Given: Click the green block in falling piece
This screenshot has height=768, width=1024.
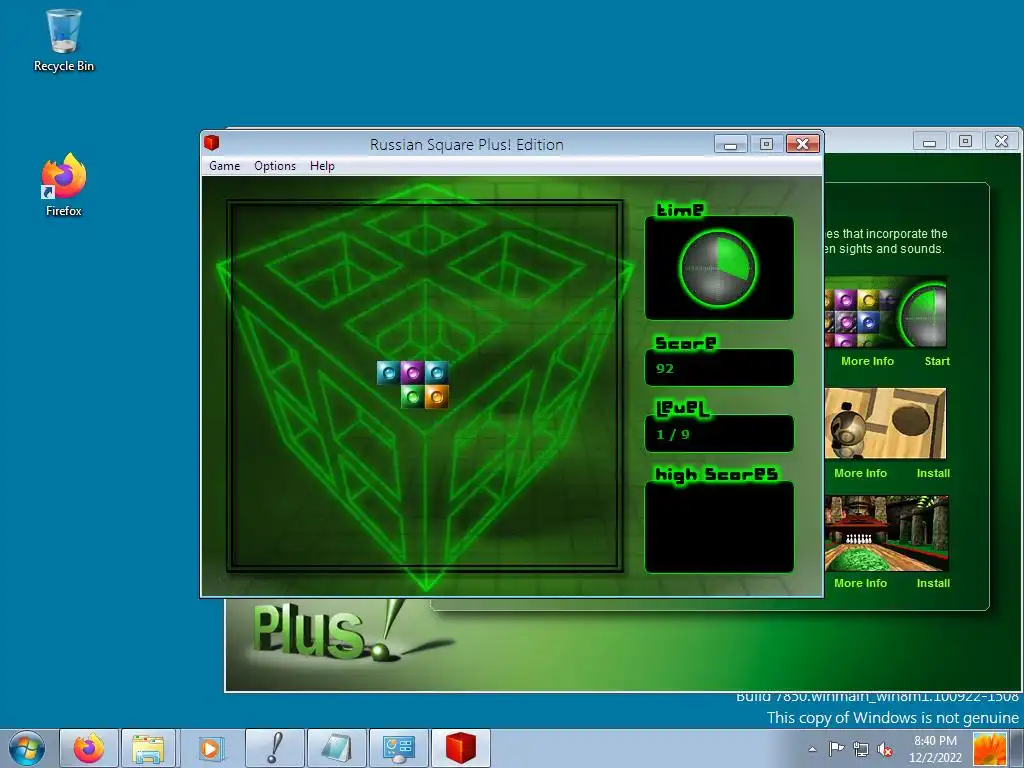Looking at the screenshot, I should tap(412, 396).
